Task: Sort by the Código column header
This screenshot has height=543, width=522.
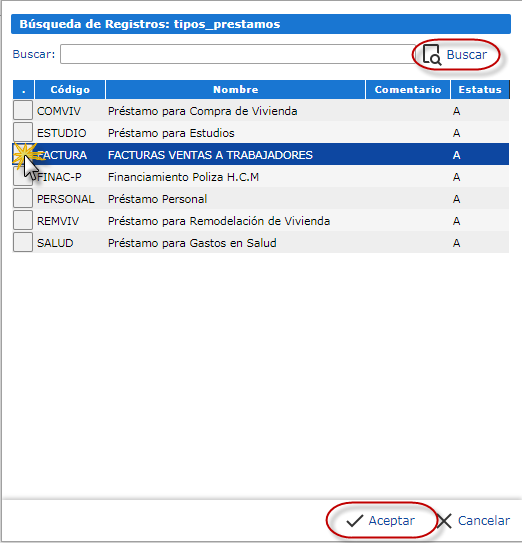Action: tap(70, 90)
